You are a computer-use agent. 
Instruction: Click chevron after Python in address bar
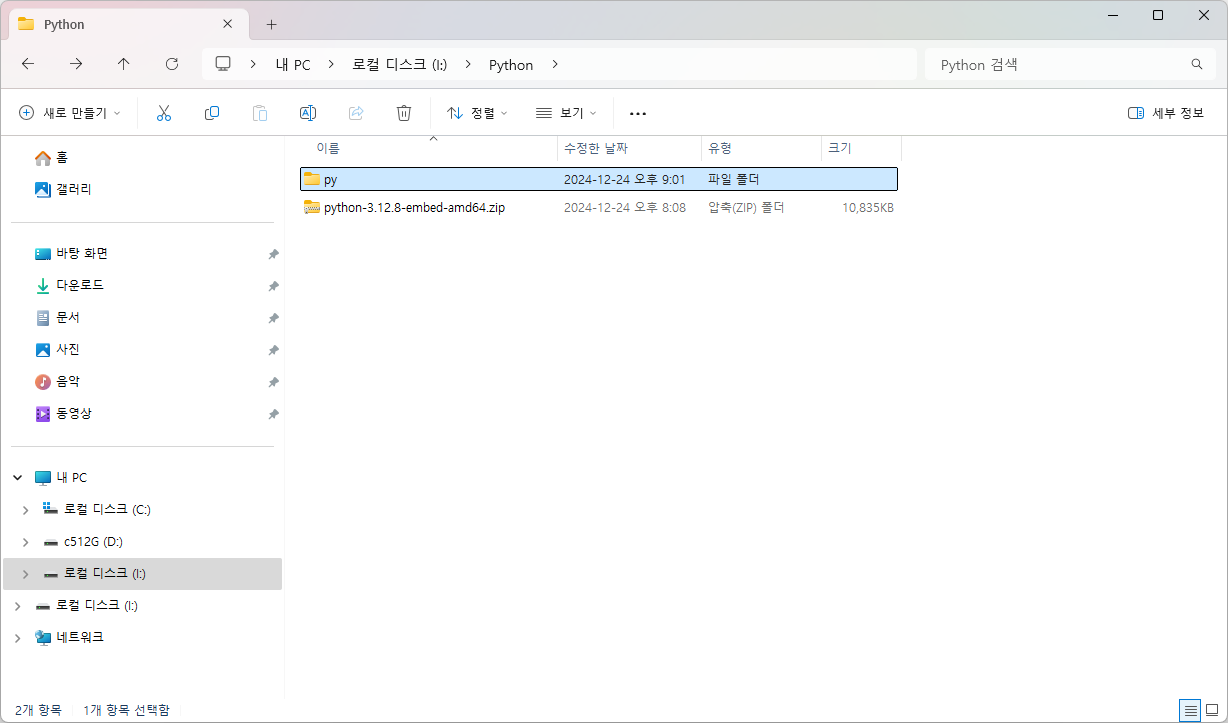pos(556,64)
